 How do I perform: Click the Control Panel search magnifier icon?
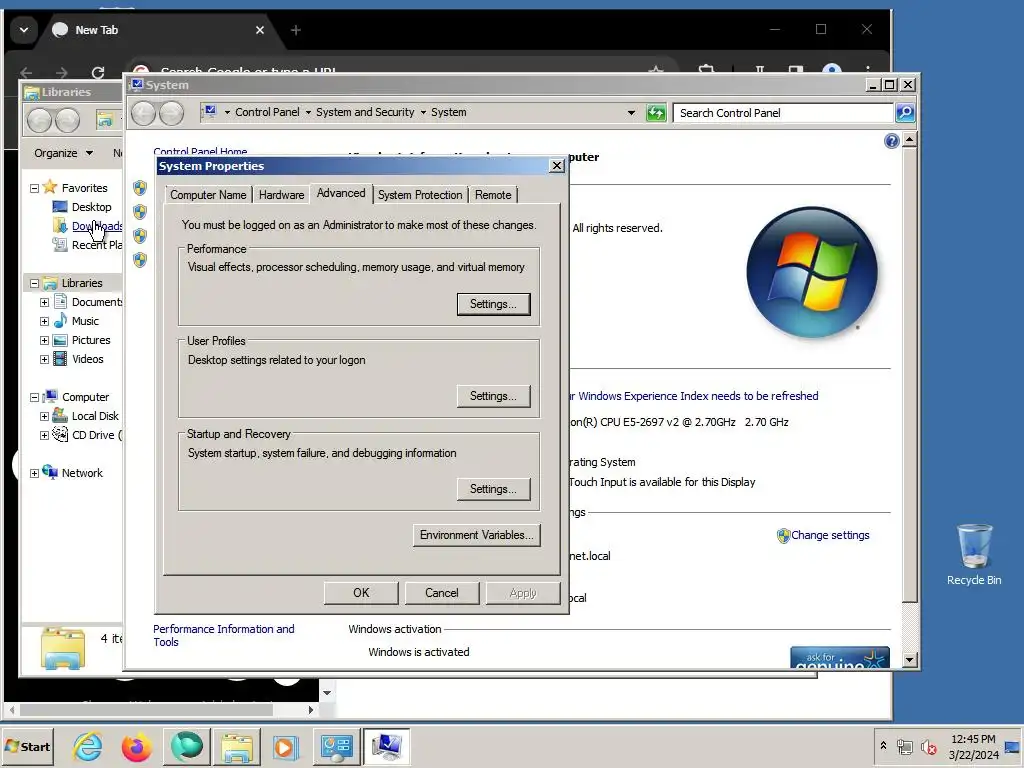pyautogui.click(x=904, y=113)
